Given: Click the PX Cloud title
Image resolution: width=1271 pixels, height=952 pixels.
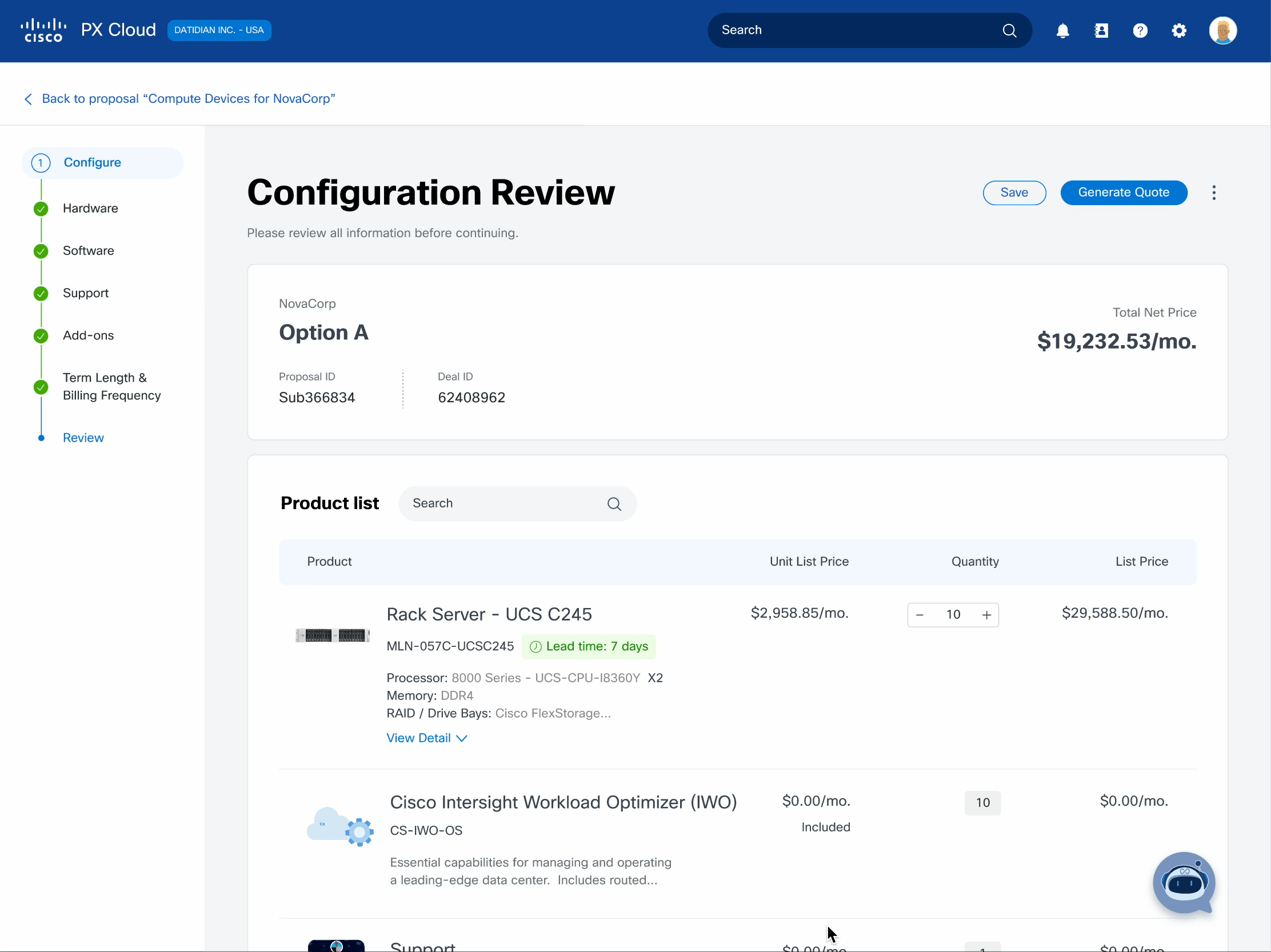Looking at the screenshot, I should (x=118, y=30).
